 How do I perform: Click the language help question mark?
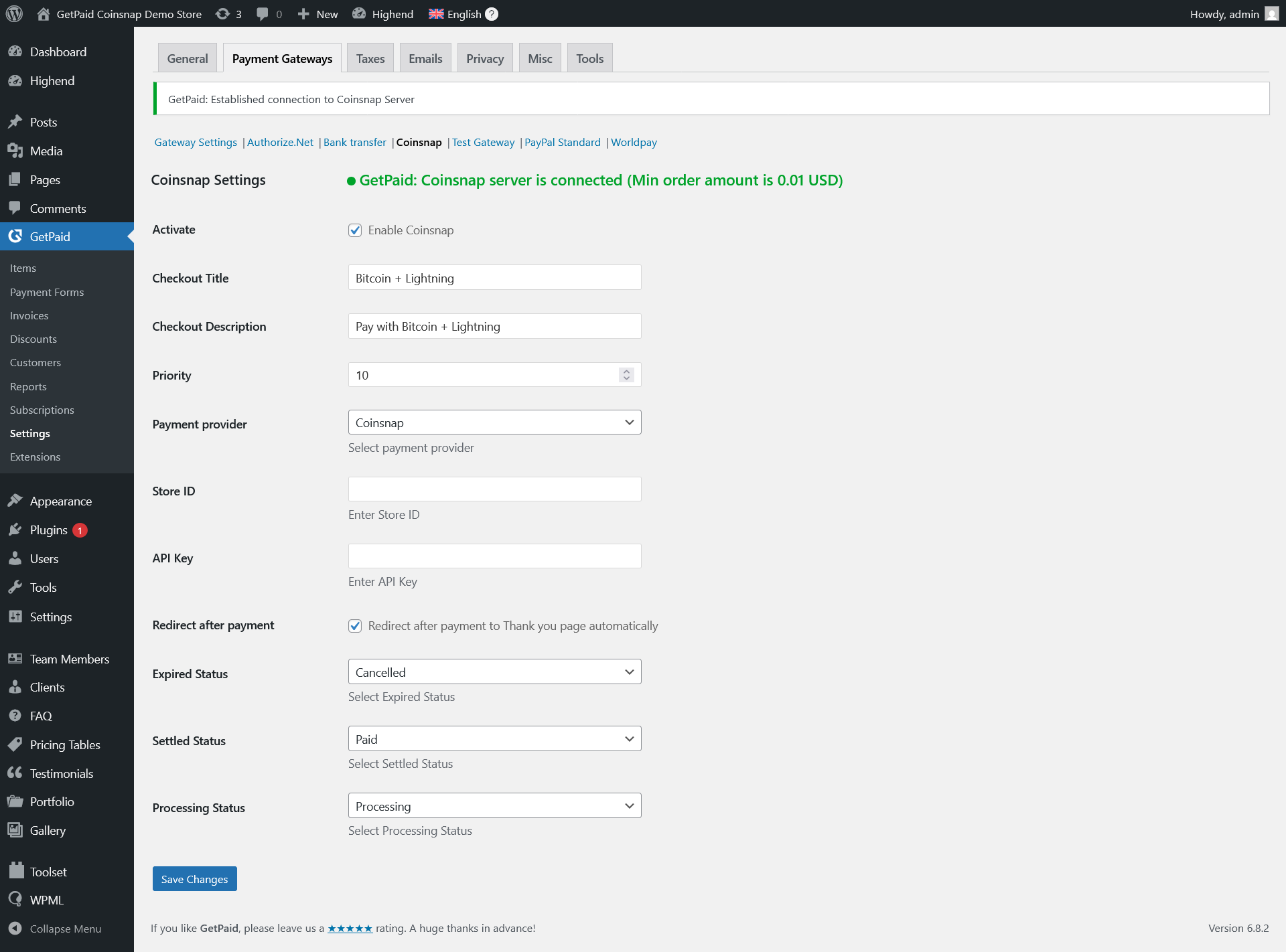point(492,13)
